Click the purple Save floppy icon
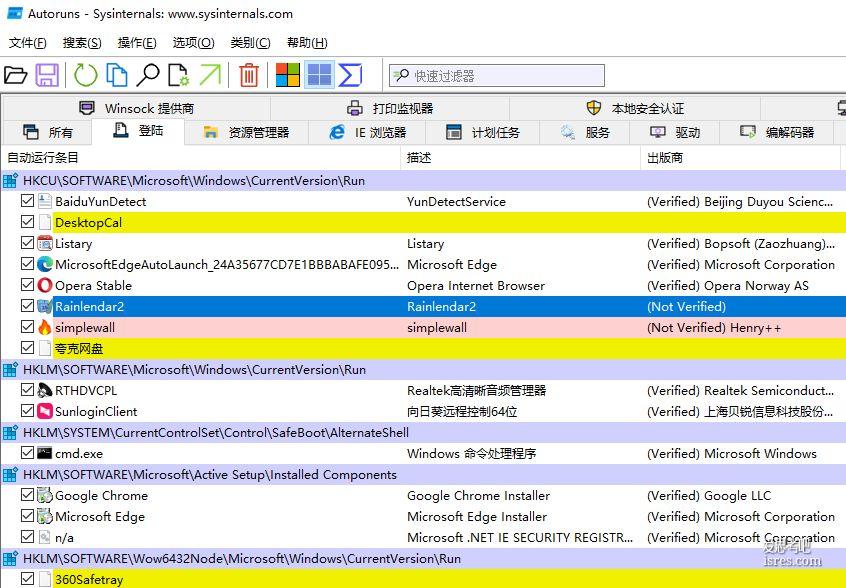846x588 pixels. 47,75
